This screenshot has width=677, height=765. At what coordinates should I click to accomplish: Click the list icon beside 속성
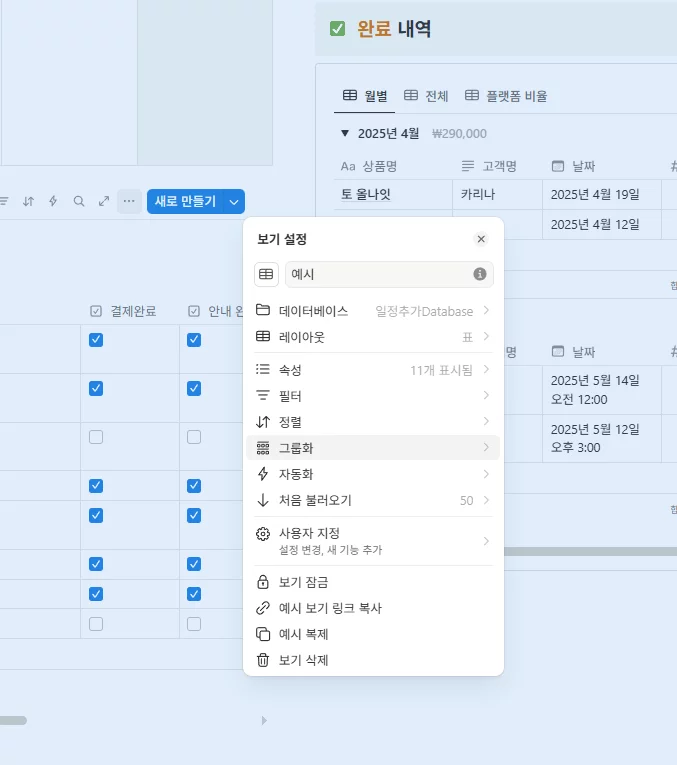(x=263, y=369)
